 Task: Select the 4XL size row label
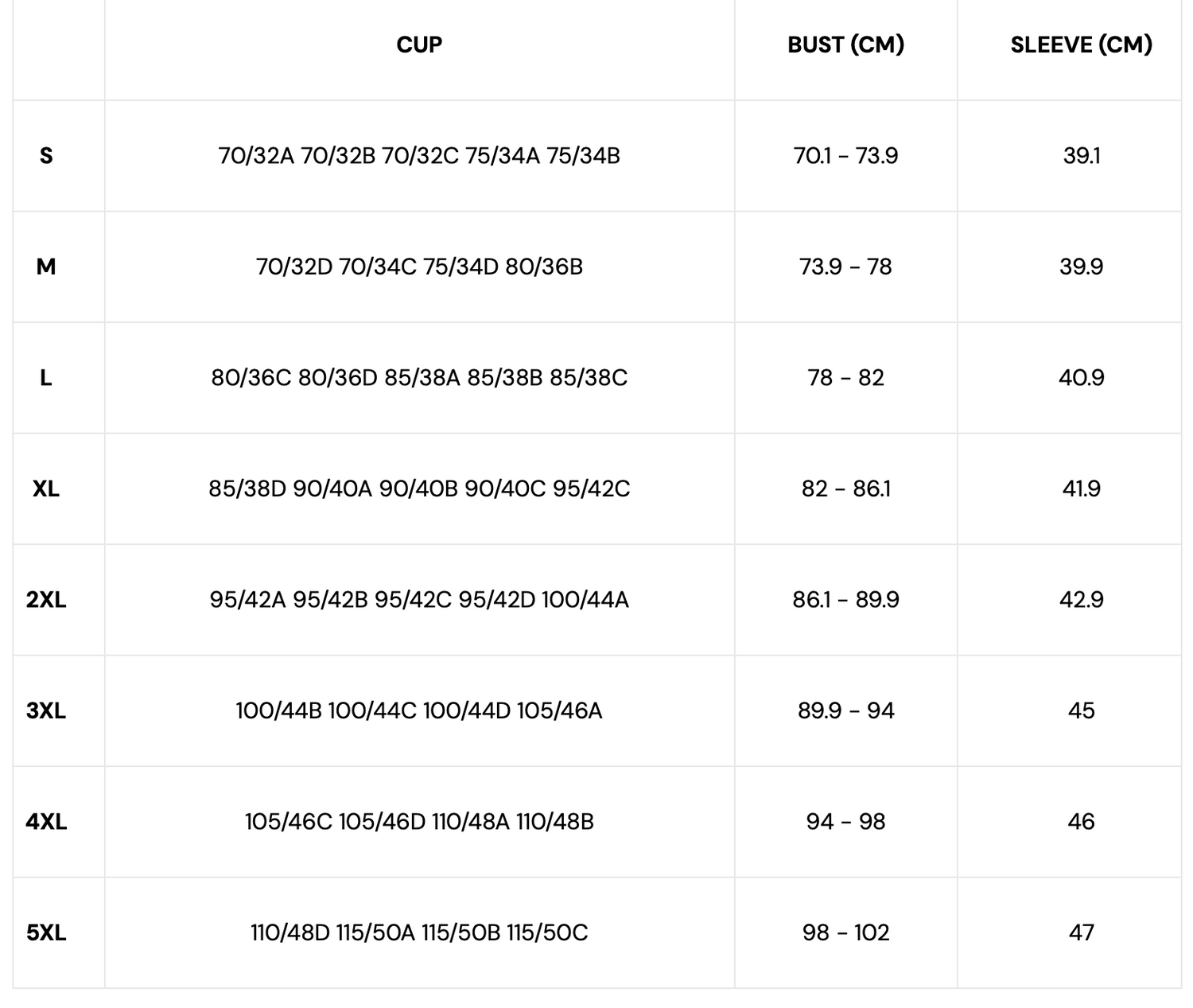tap(46, 821)
